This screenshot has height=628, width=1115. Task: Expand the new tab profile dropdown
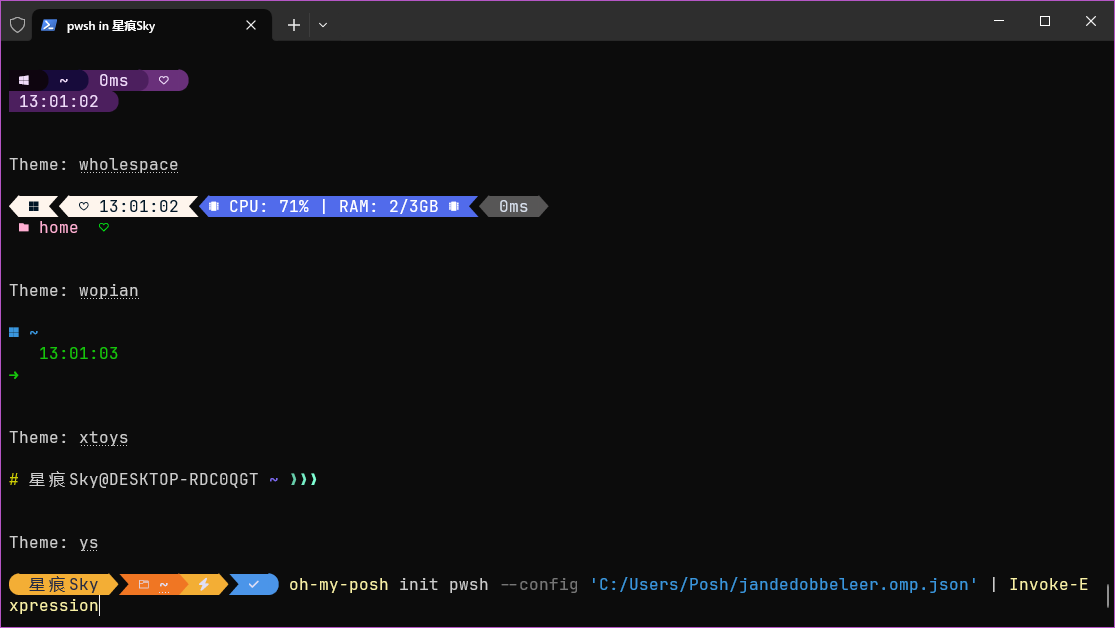click(x=323, y=26)
